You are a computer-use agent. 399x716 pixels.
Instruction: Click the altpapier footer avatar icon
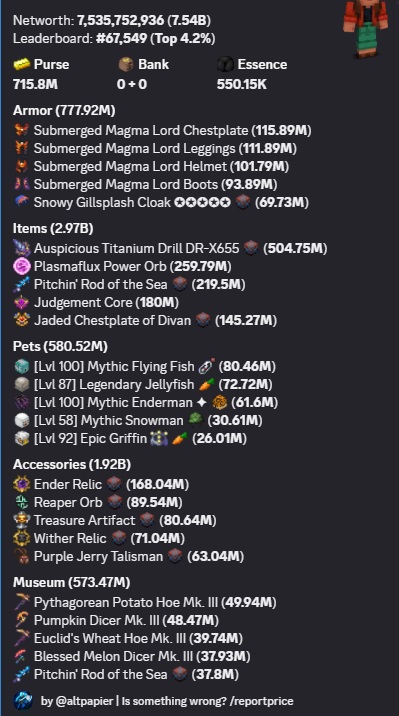pyautogui.click(x=22, y=700)
